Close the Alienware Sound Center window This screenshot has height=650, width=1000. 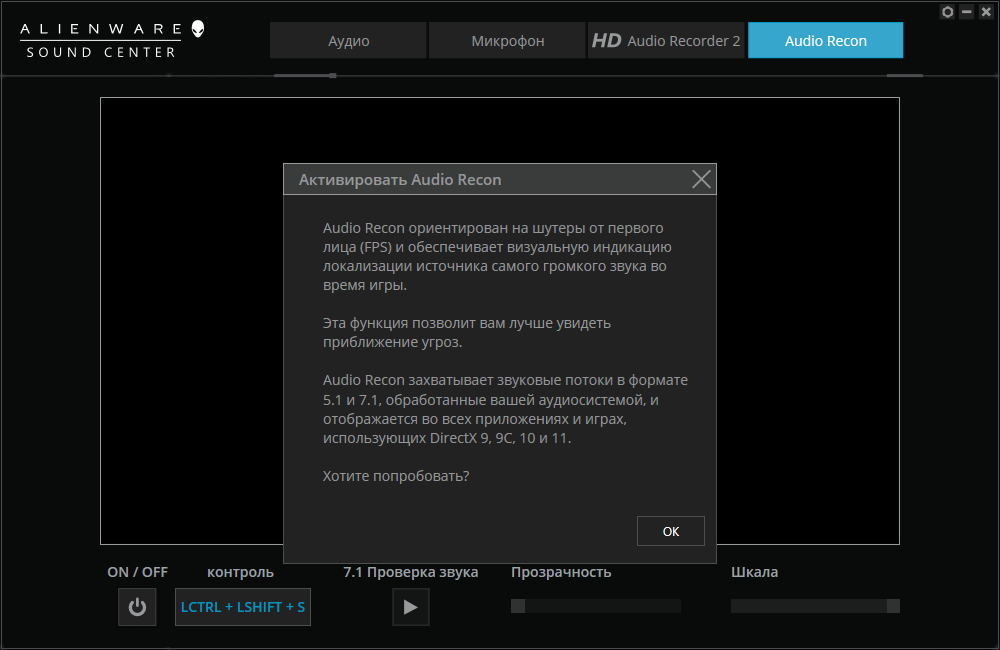(x=986, y=11)
